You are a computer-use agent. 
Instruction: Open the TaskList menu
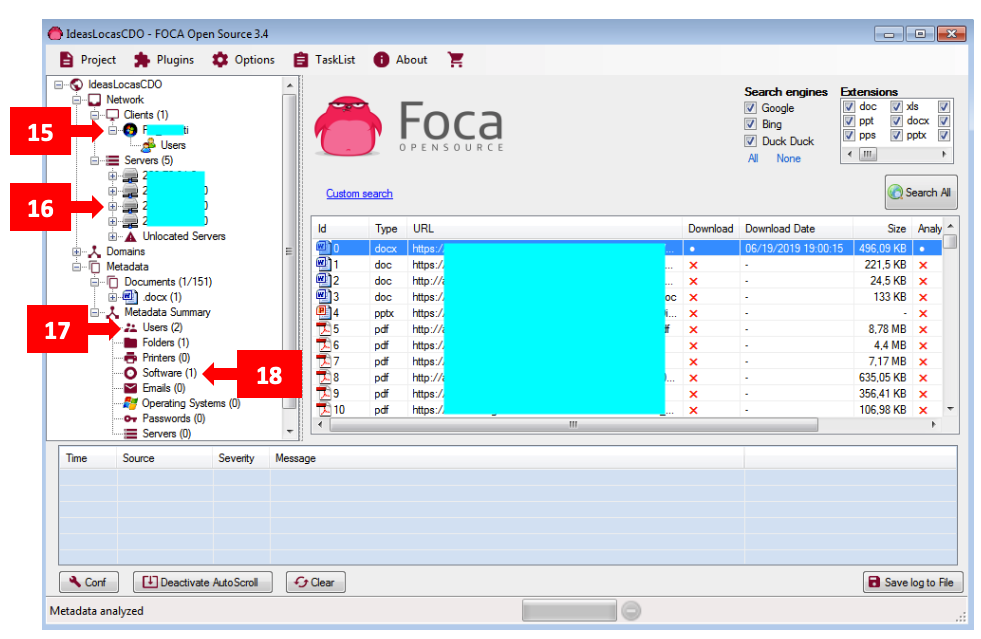coord(324,59)
